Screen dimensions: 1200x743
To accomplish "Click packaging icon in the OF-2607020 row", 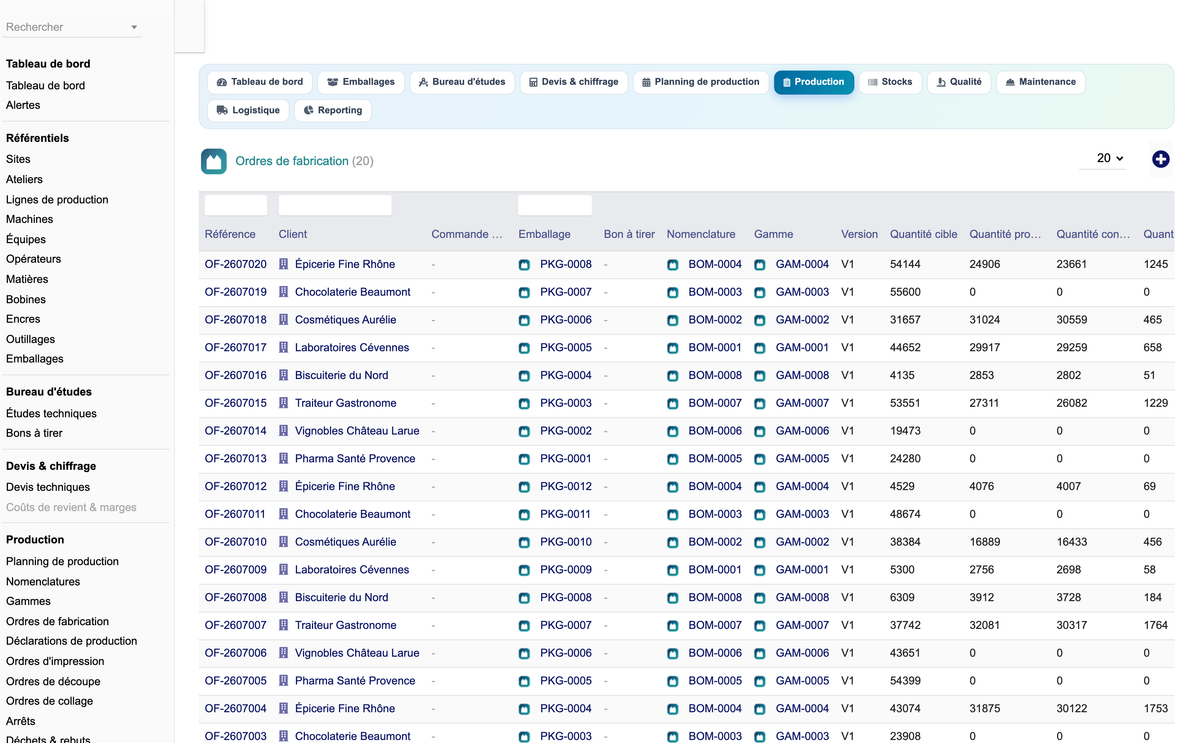I will click(524, 265).
